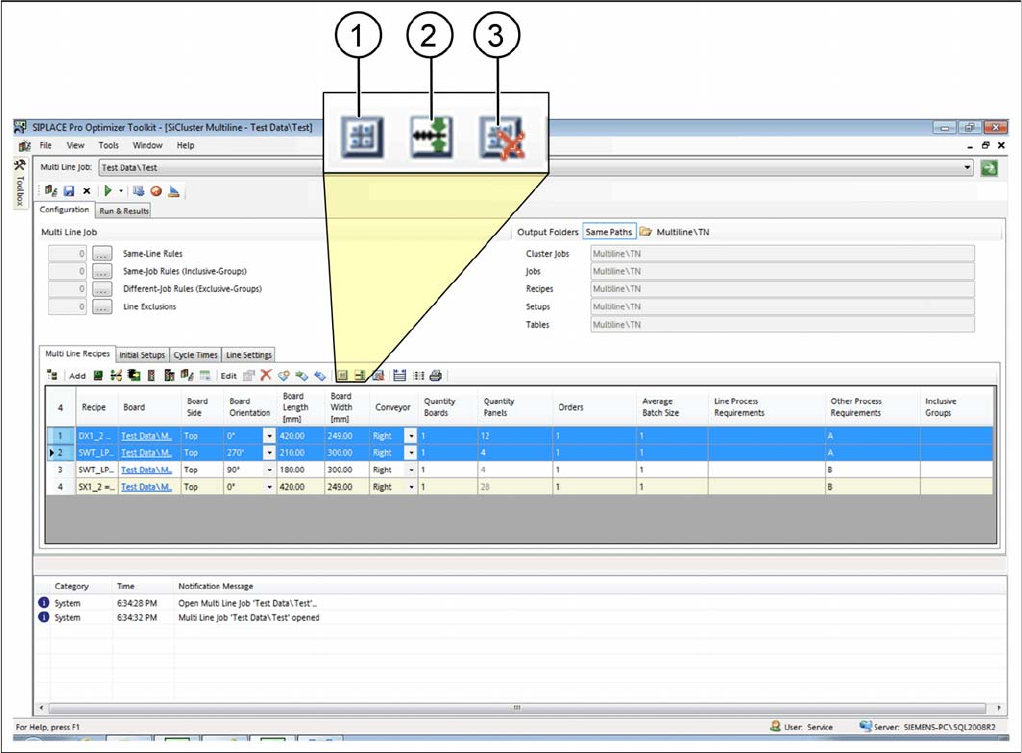Click the ellipsis button for Same-Line Rules
Image resolution: width=1022 pixels, height=753 pixels.
102,254
